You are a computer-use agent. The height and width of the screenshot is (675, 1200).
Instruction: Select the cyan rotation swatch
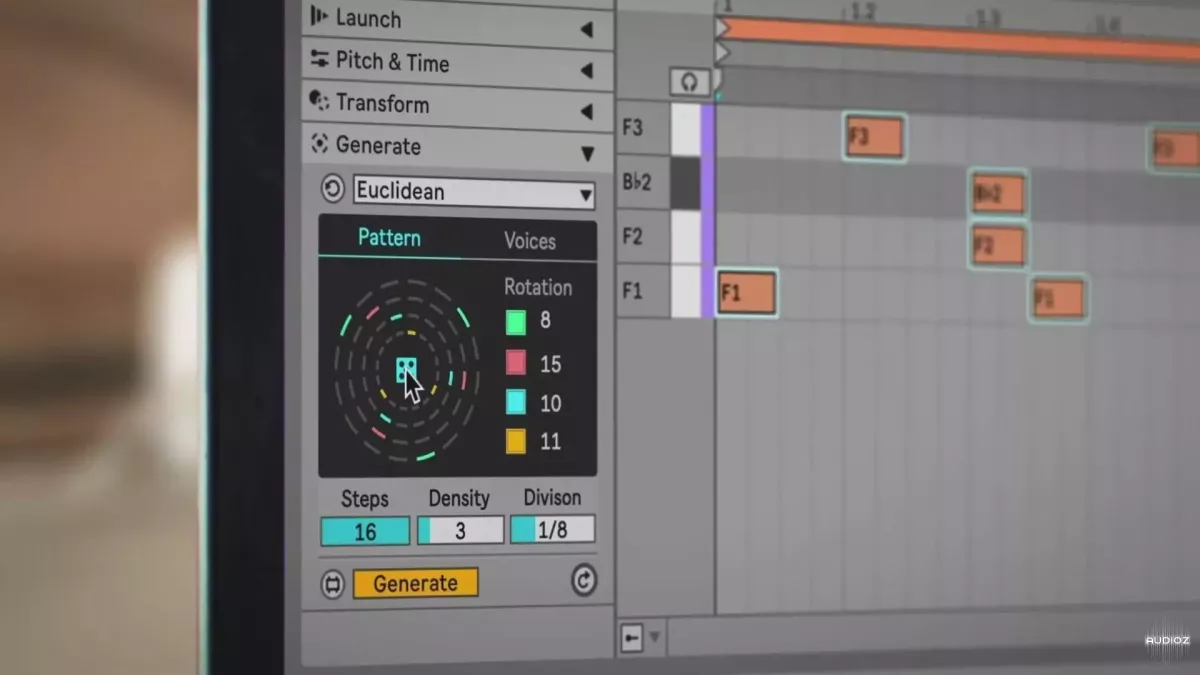coord(515,402)
